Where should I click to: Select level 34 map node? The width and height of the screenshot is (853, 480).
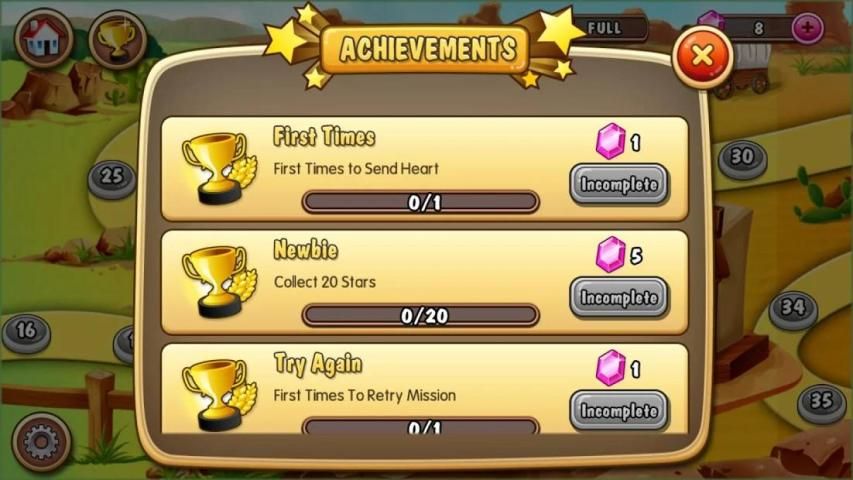click(793, 310)
